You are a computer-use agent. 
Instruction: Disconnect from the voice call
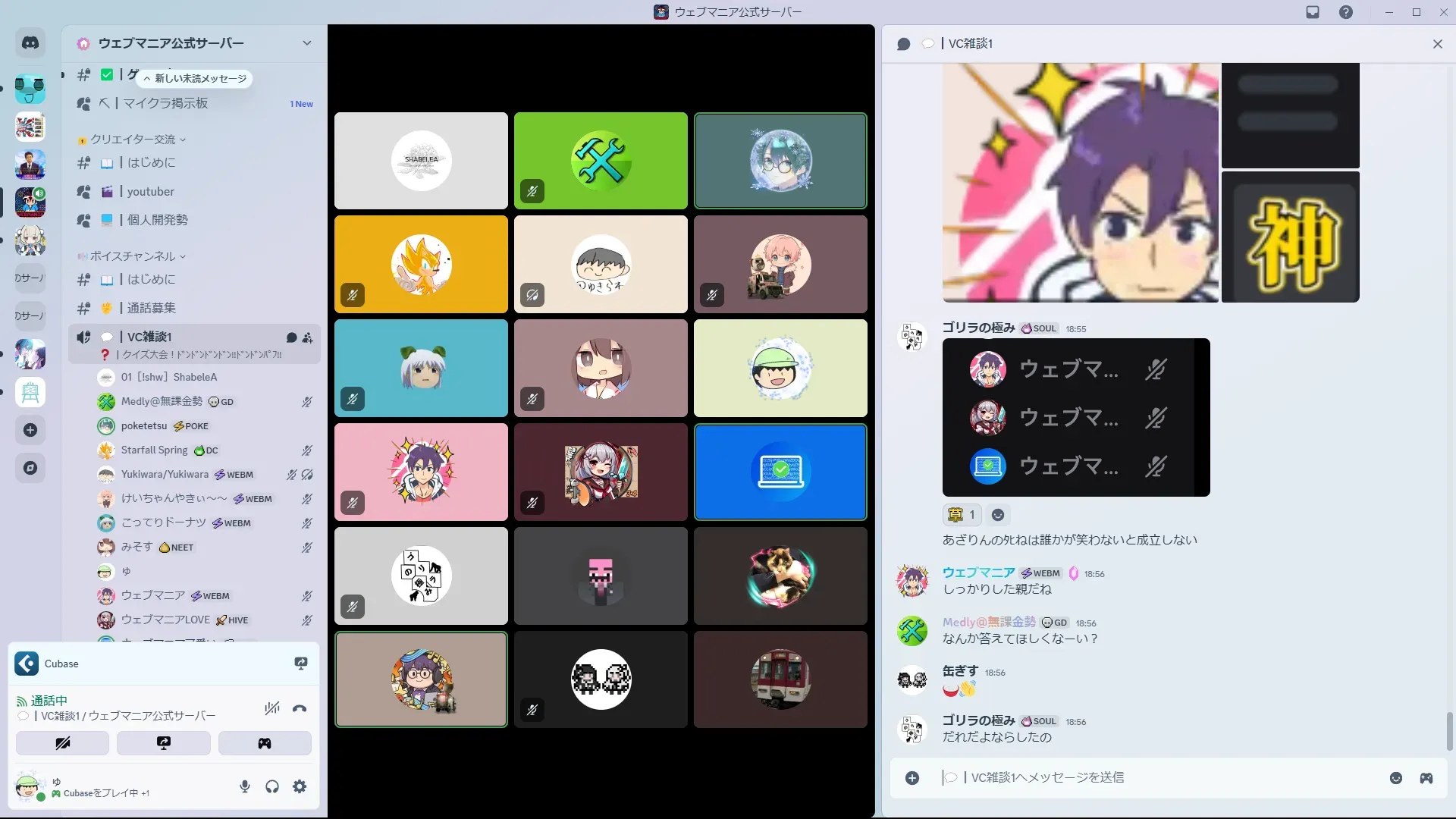pyautogui.click(x=300, y=708)
